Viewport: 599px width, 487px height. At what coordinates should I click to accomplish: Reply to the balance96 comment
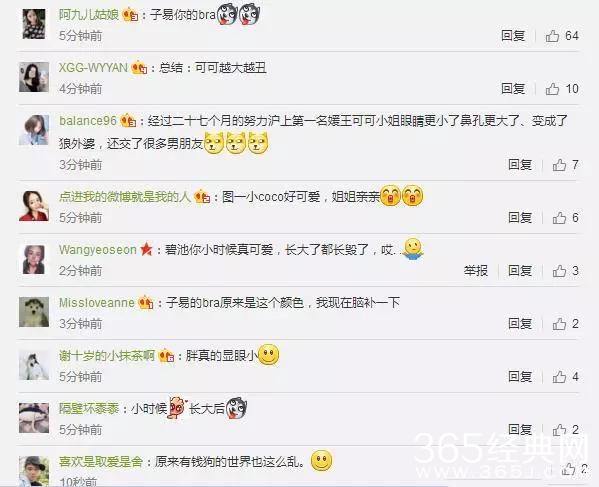pos(520,165)
